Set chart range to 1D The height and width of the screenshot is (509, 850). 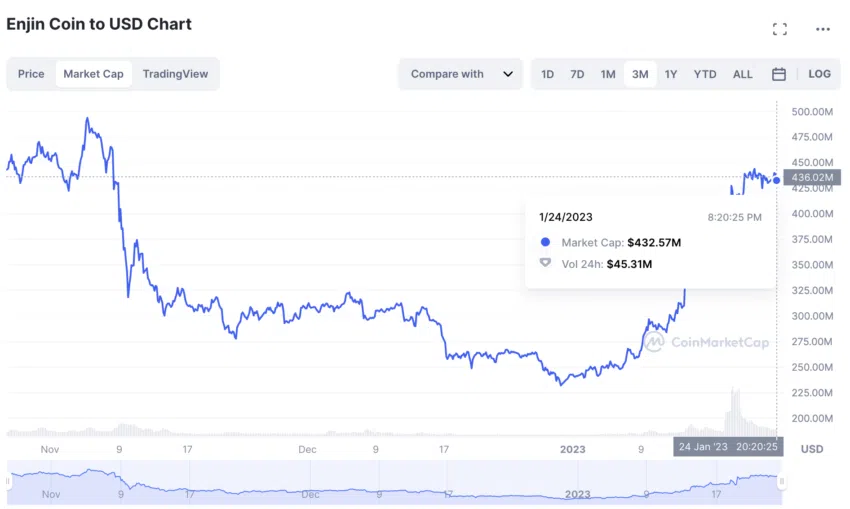pyautogui.click(x=548, y=74)
